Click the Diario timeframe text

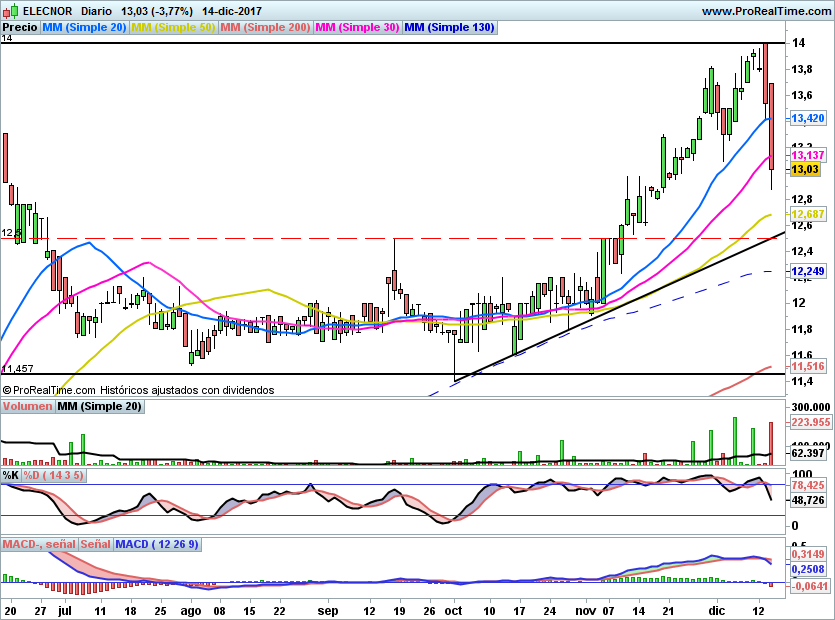point(96,11)
